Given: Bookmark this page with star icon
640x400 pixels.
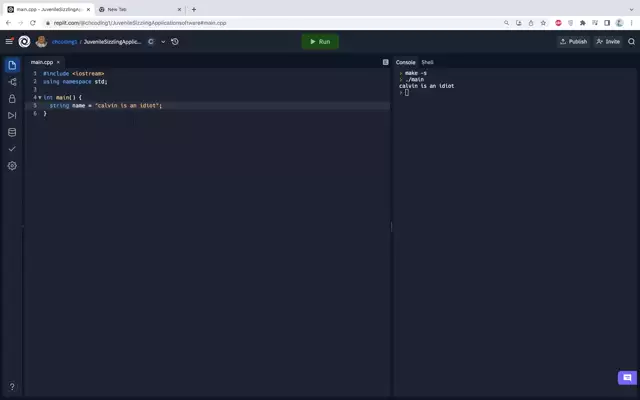Looking at the screenshot, I should 543,23.
